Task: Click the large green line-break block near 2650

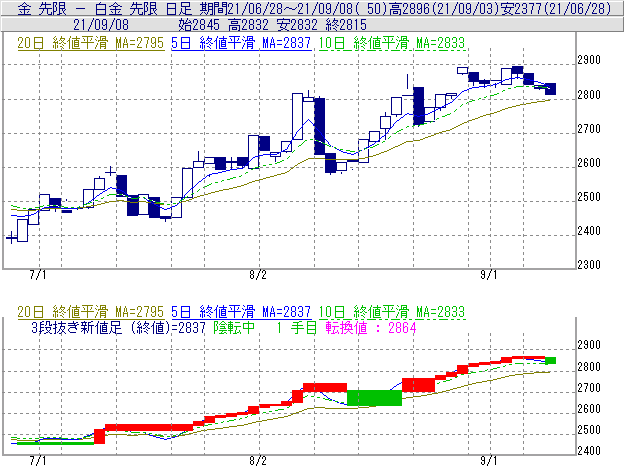Action: [x=374, y=398]
